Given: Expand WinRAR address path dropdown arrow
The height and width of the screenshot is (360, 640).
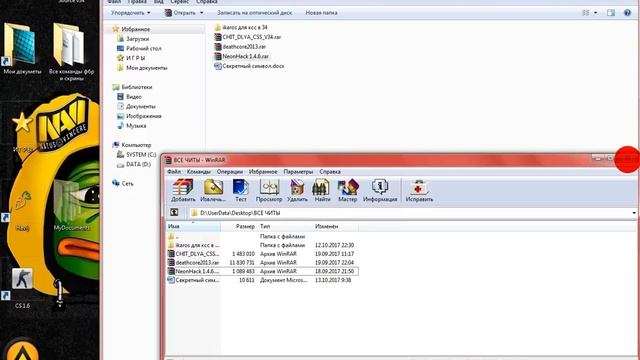Looking at the screenshot, I should [634, 213].
